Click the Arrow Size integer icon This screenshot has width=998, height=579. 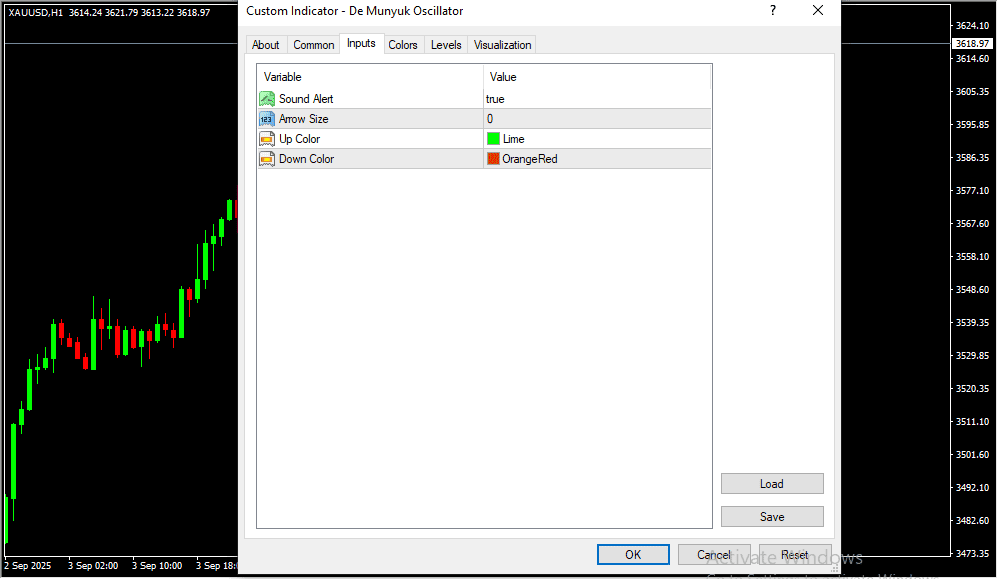[267, 119]
